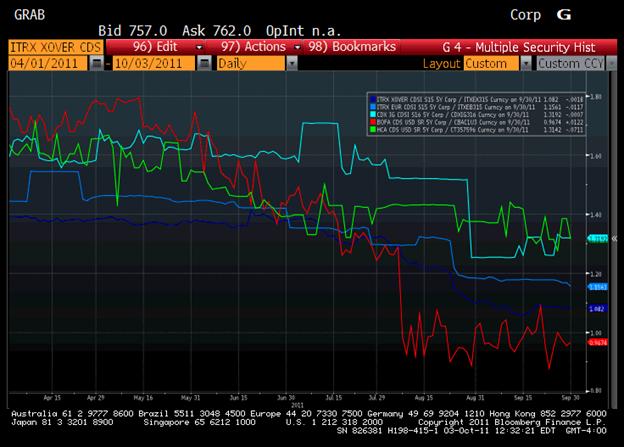624x447 pixels.
Task: Expand the Layout Custom dropdown arrow
Action: pos(526,64)
